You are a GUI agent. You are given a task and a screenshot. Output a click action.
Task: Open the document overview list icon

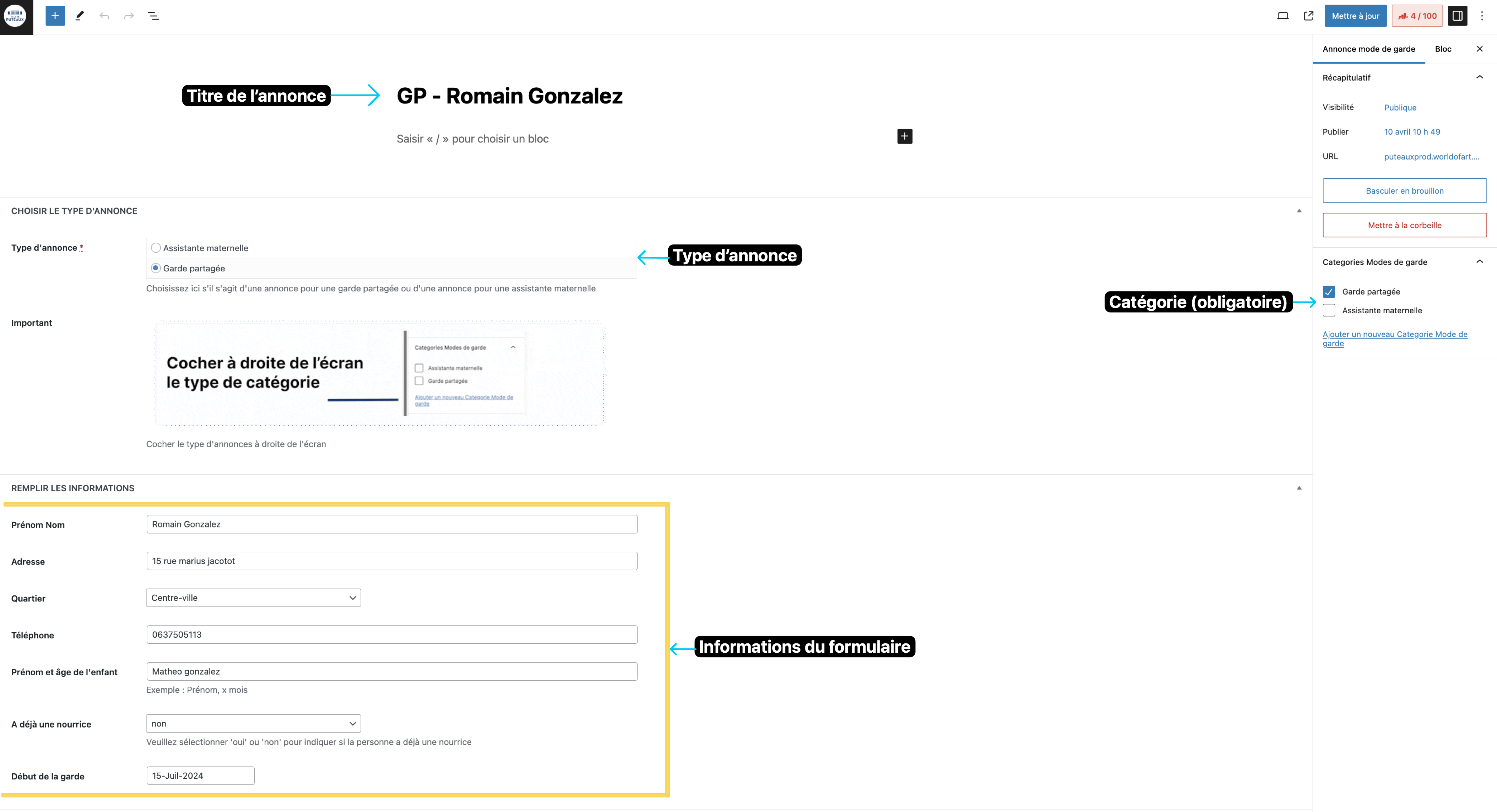click(x=153, y=16)
